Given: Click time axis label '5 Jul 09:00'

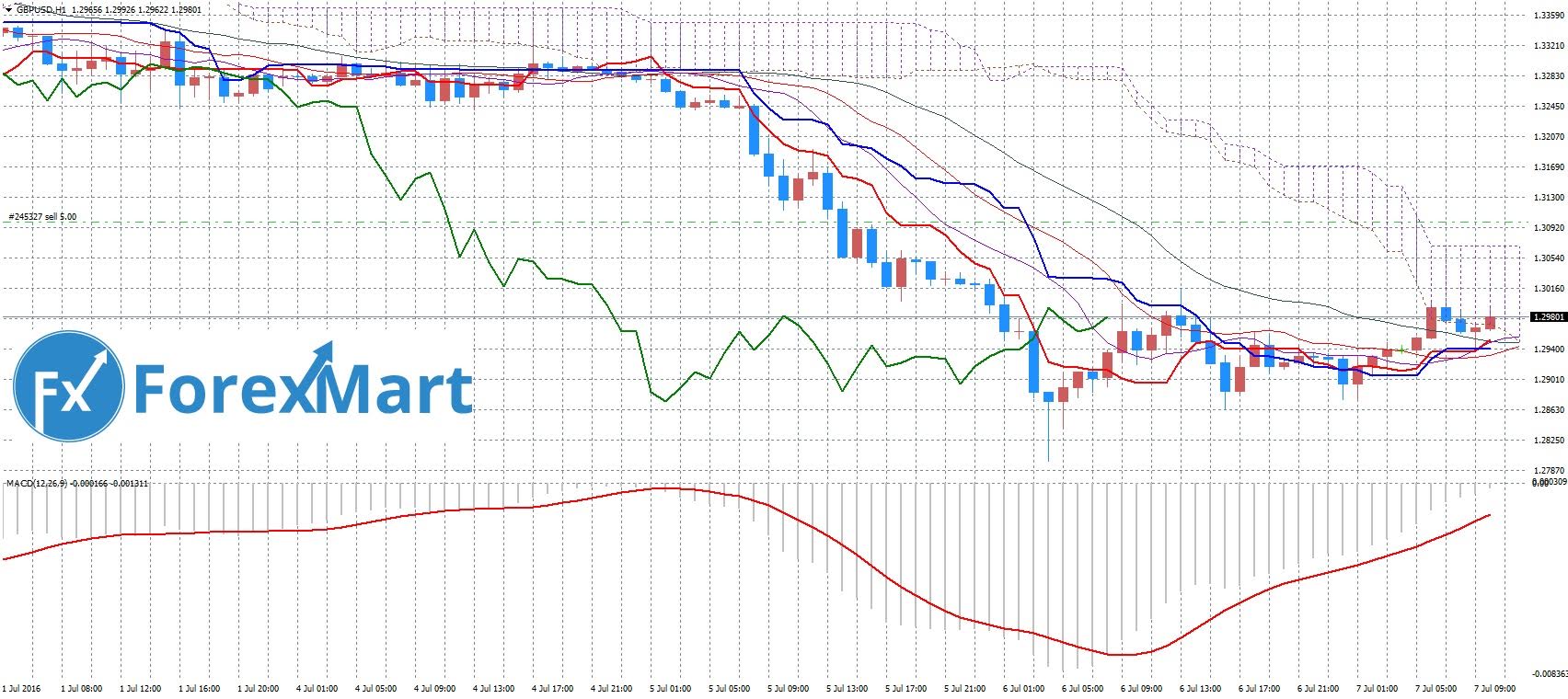Looking at the screenshot, I should point(788,688).
